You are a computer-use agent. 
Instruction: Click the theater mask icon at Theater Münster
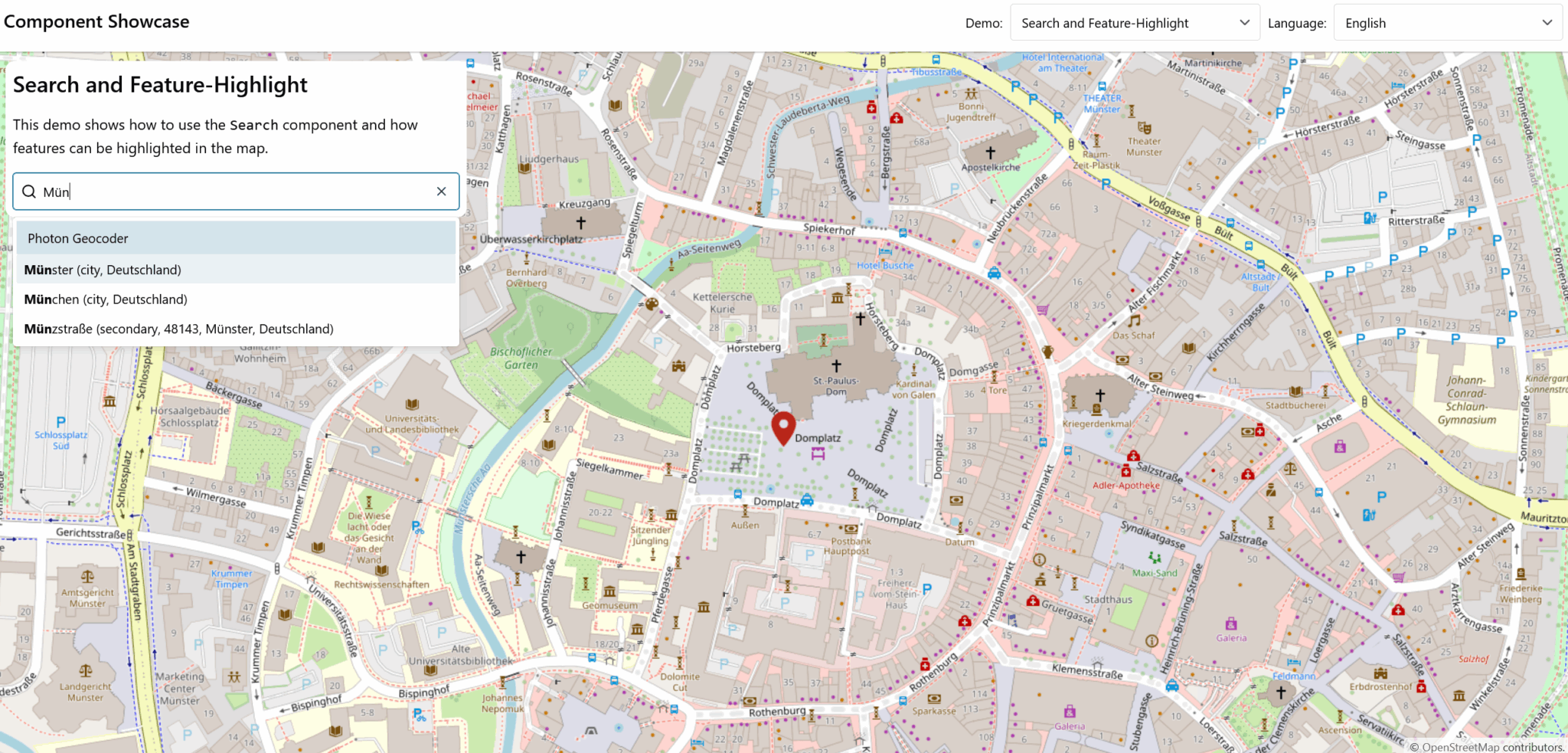pyautogui.click(x=1144, y=128)
